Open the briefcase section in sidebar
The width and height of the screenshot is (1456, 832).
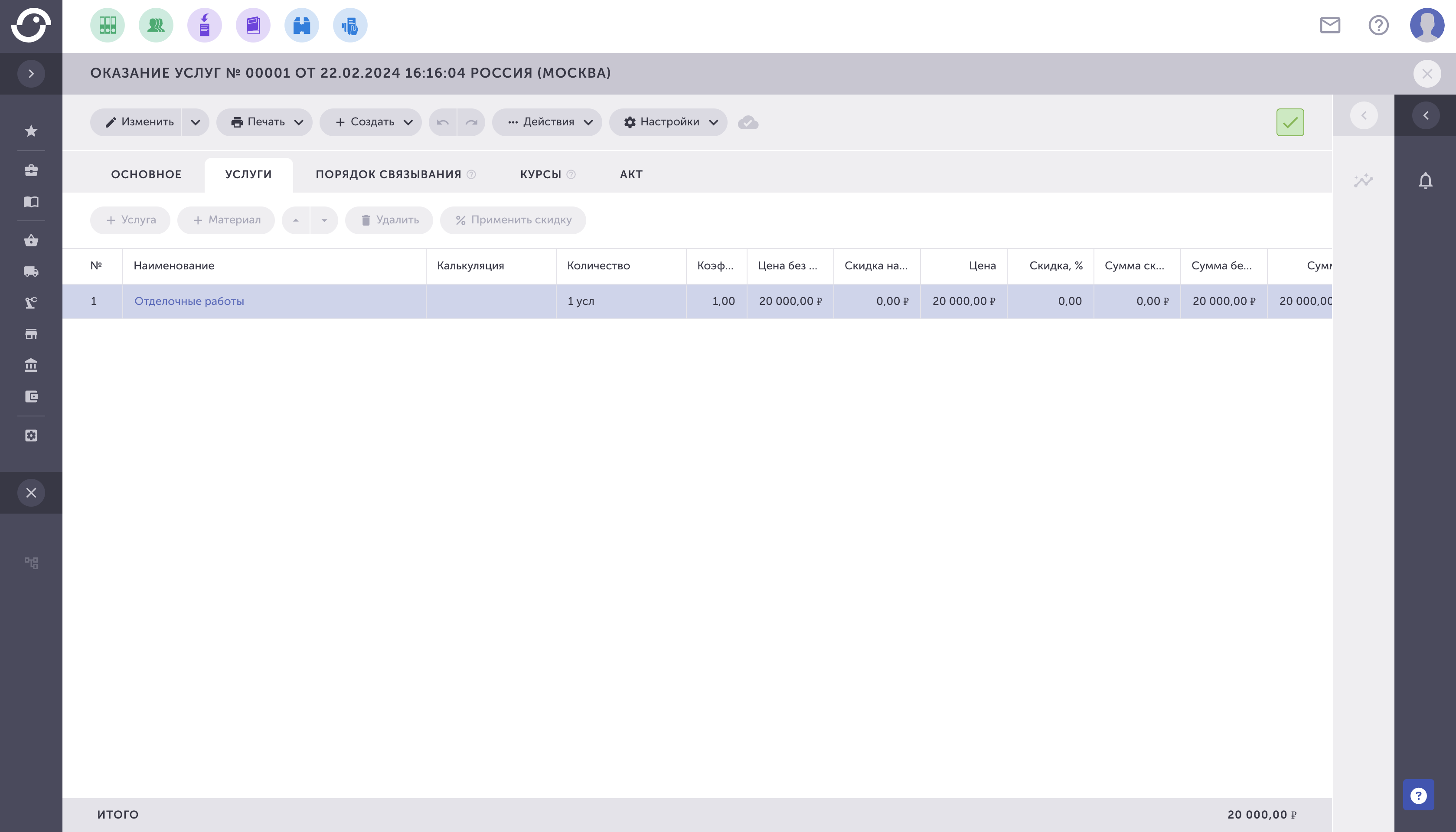pos(31,170)
